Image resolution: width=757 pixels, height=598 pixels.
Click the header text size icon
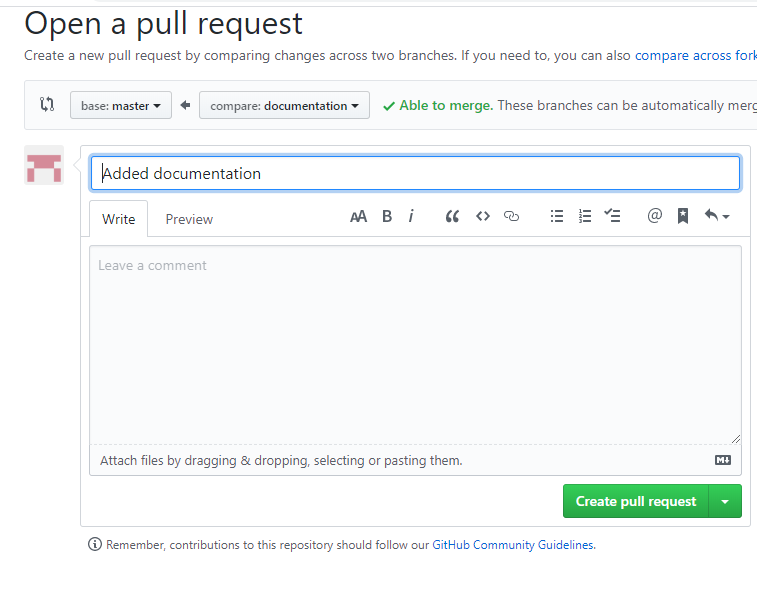[358, 216]
